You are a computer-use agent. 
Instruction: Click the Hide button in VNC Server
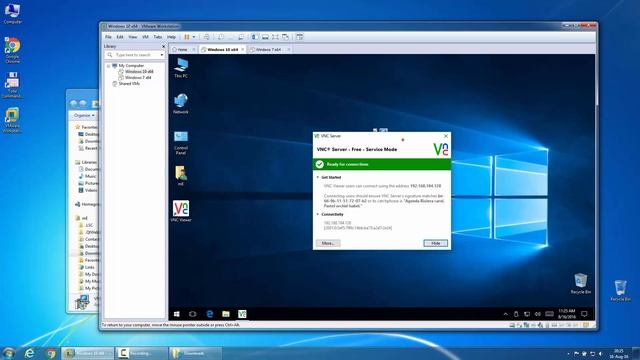(436, 243)
